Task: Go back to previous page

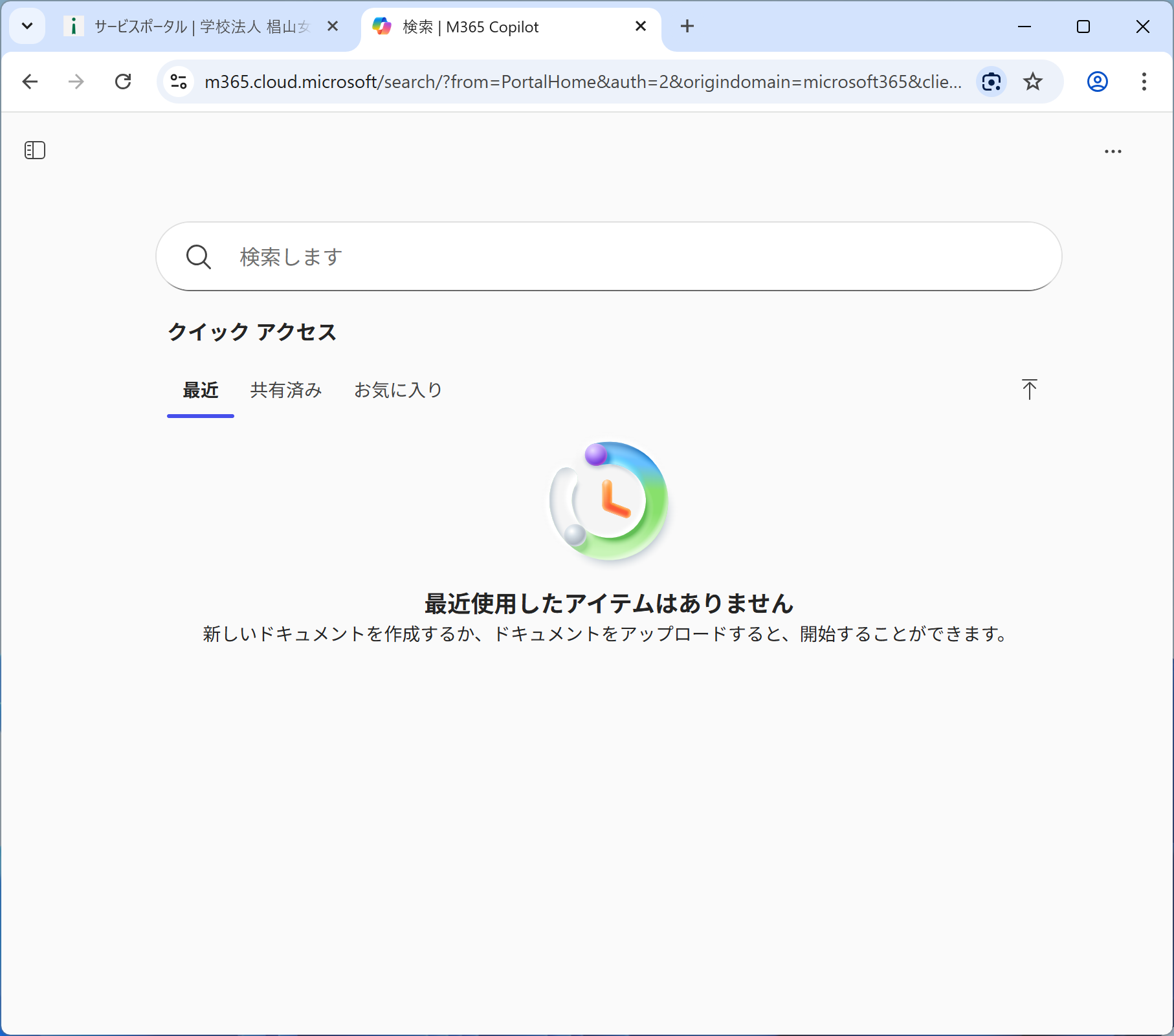Action: point(30,82)
